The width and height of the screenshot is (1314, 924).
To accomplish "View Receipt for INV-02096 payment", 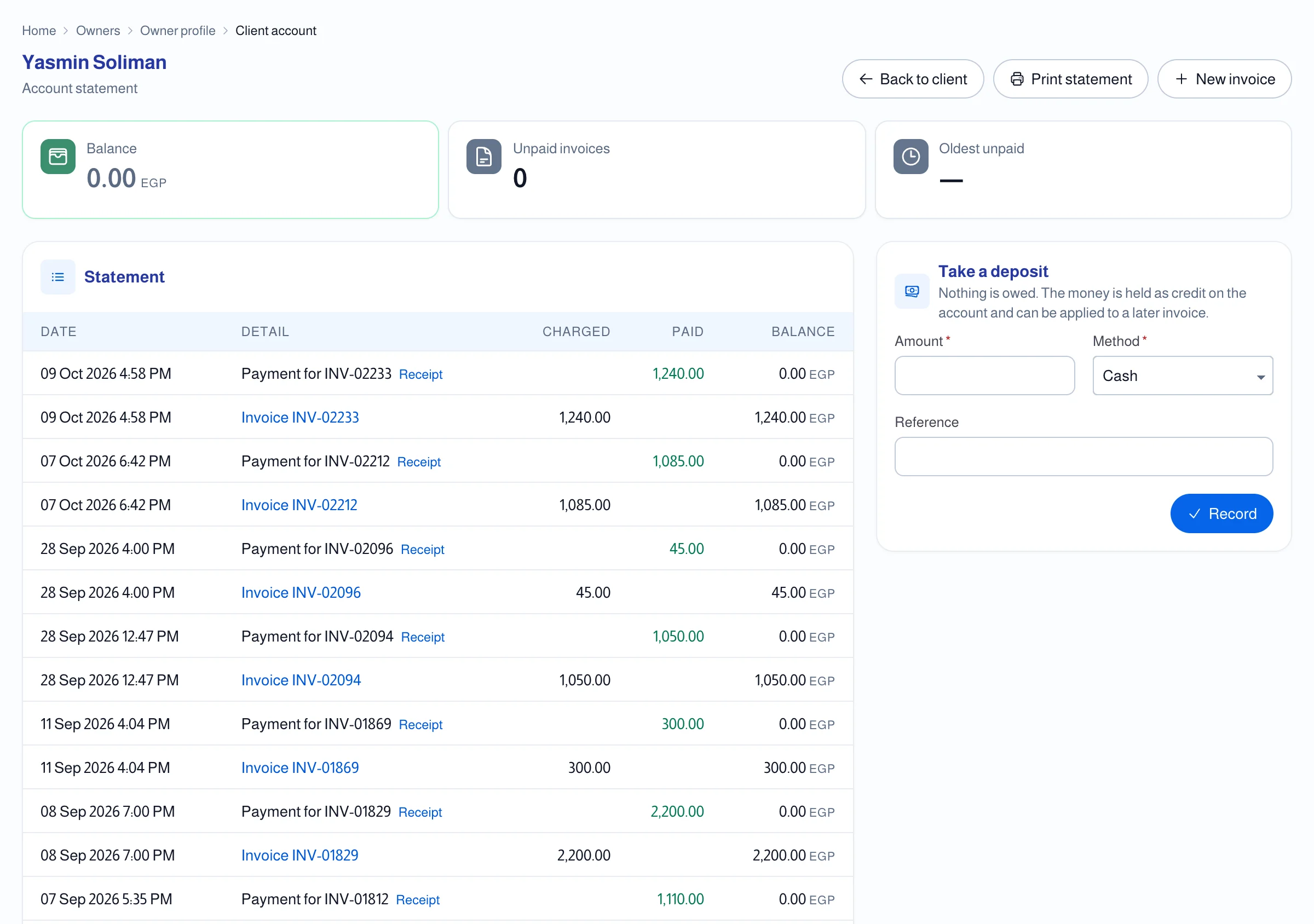I will [x=422, y=549].
